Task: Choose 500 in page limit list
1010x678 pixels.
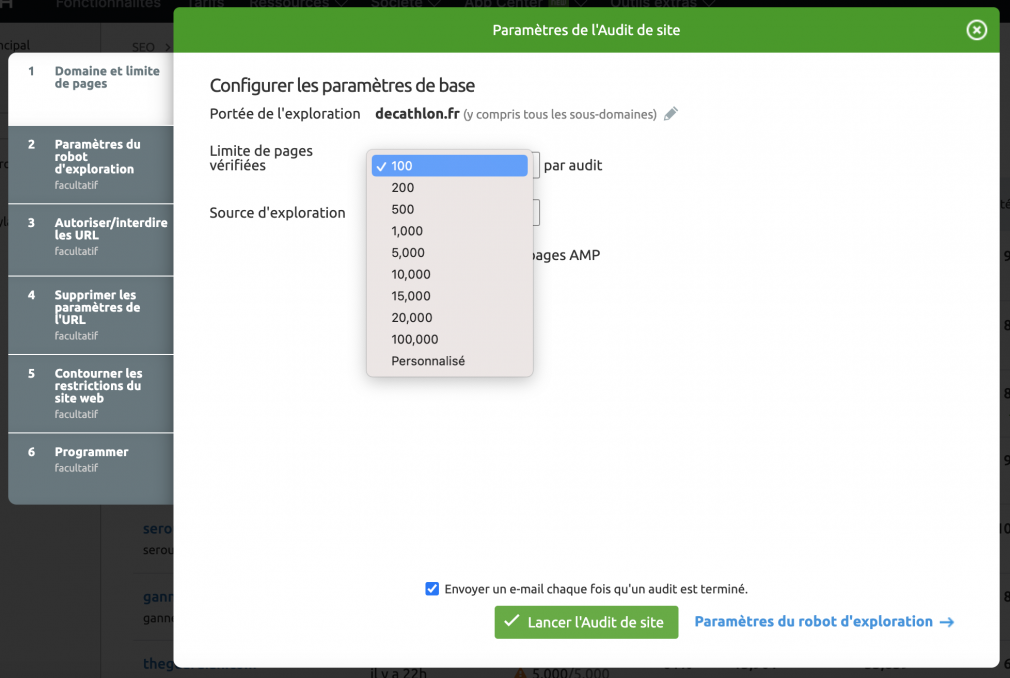Action: point(450,209)
